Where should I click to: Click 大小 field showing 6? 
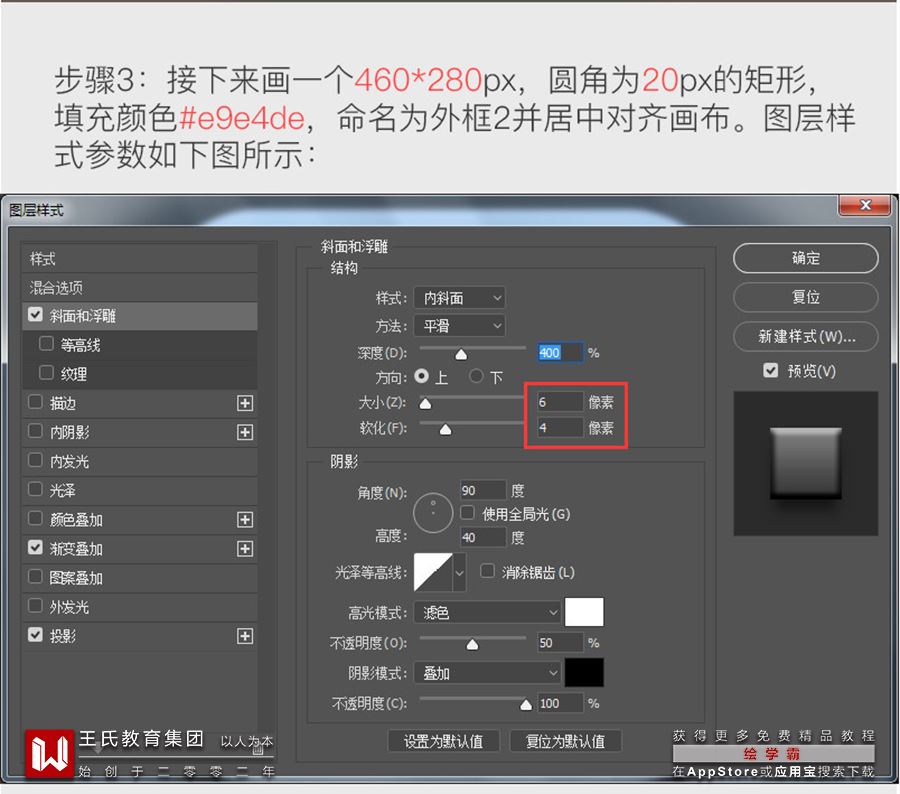pyautogui.click(x=560, y=402)
